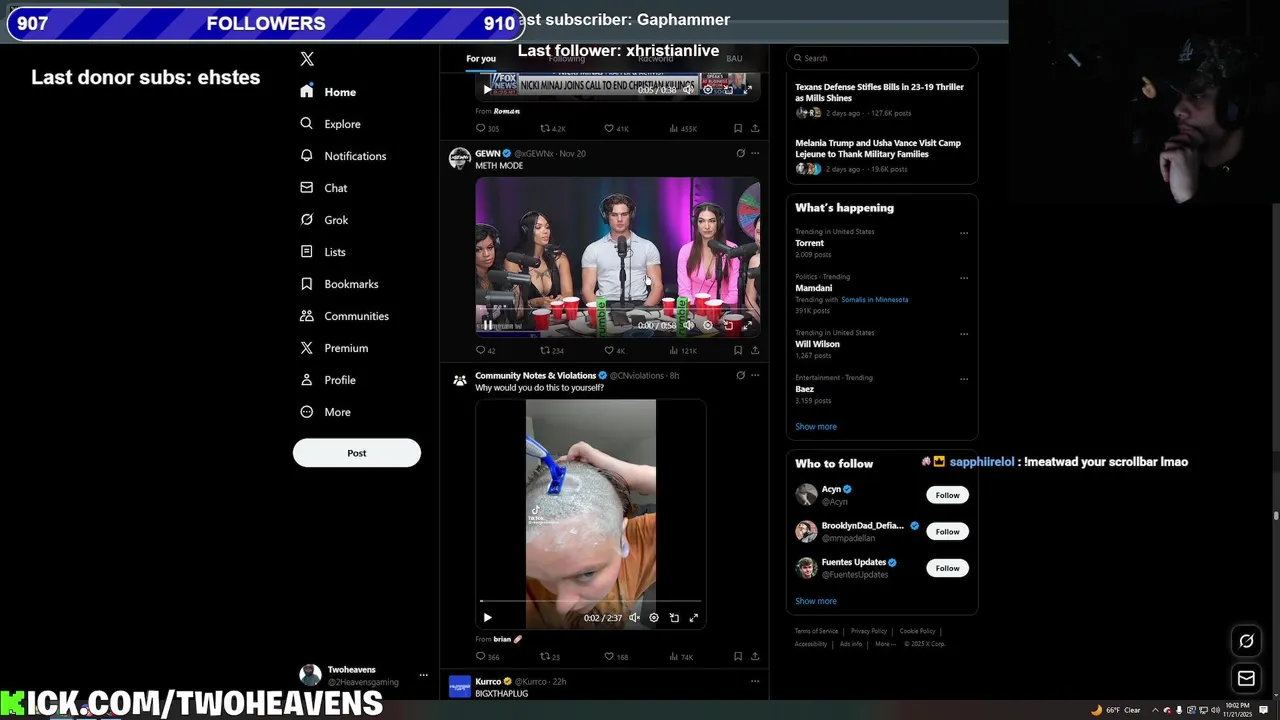
Task: Seek on the head shaving video progress bar
Action: 591,602
